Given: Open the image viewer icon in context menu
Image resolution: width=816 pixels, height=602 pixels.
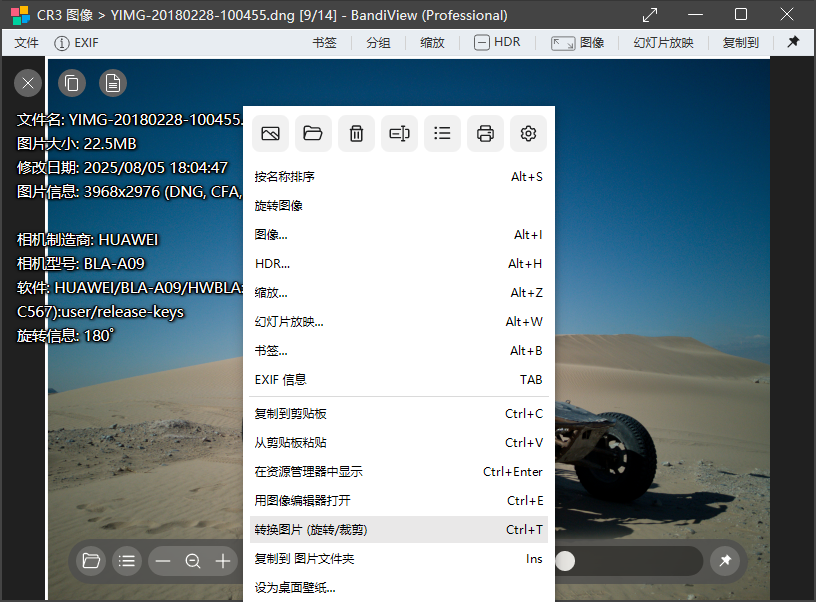Looking at the screenshot, I should point(270,133).
